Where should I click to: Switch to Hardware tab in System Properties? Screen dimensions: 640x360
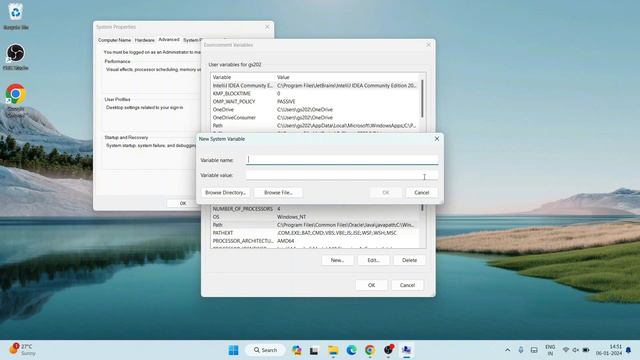(x=144, y=40)
